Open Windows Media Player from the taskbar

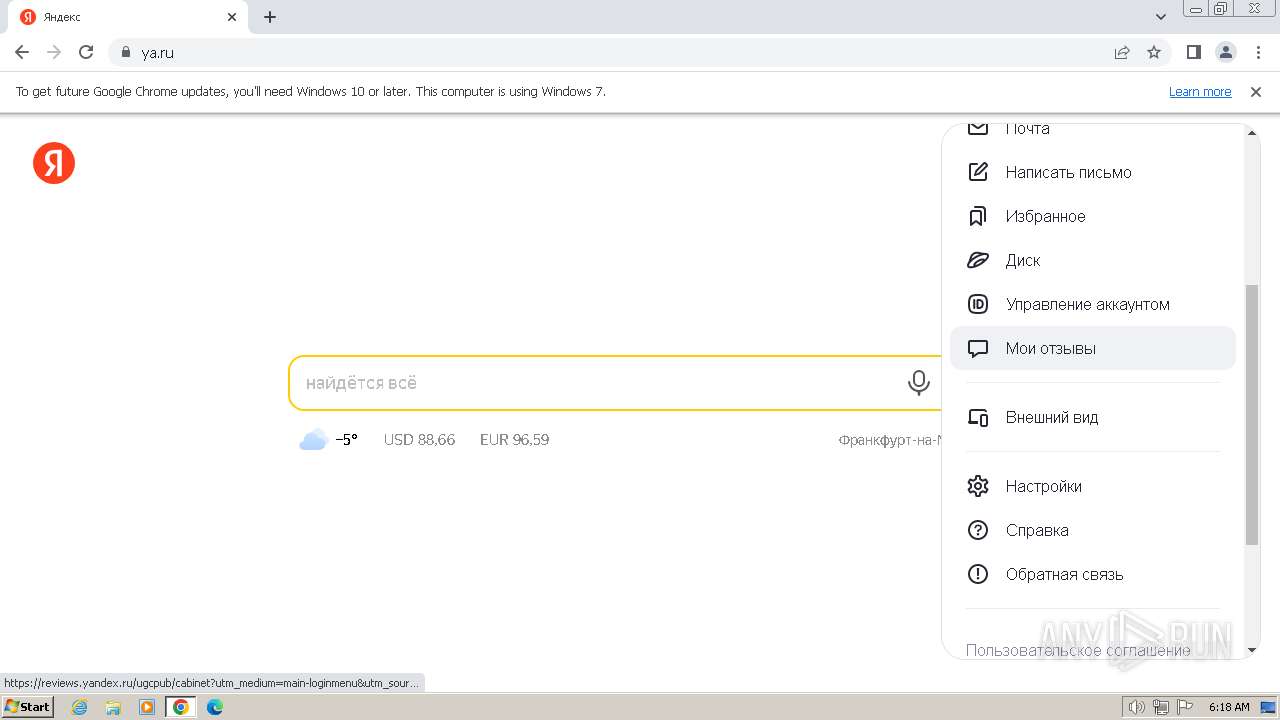coord(147,707)
